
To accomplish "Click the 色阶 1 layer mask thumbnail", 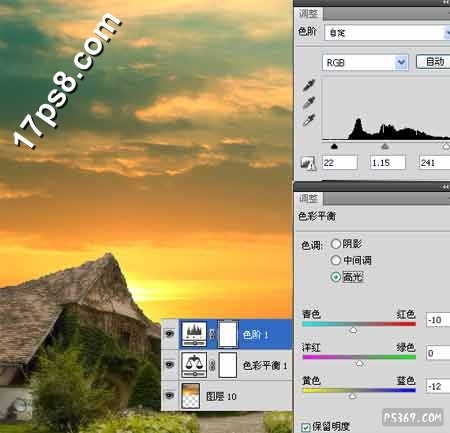I will coord(228,334).
